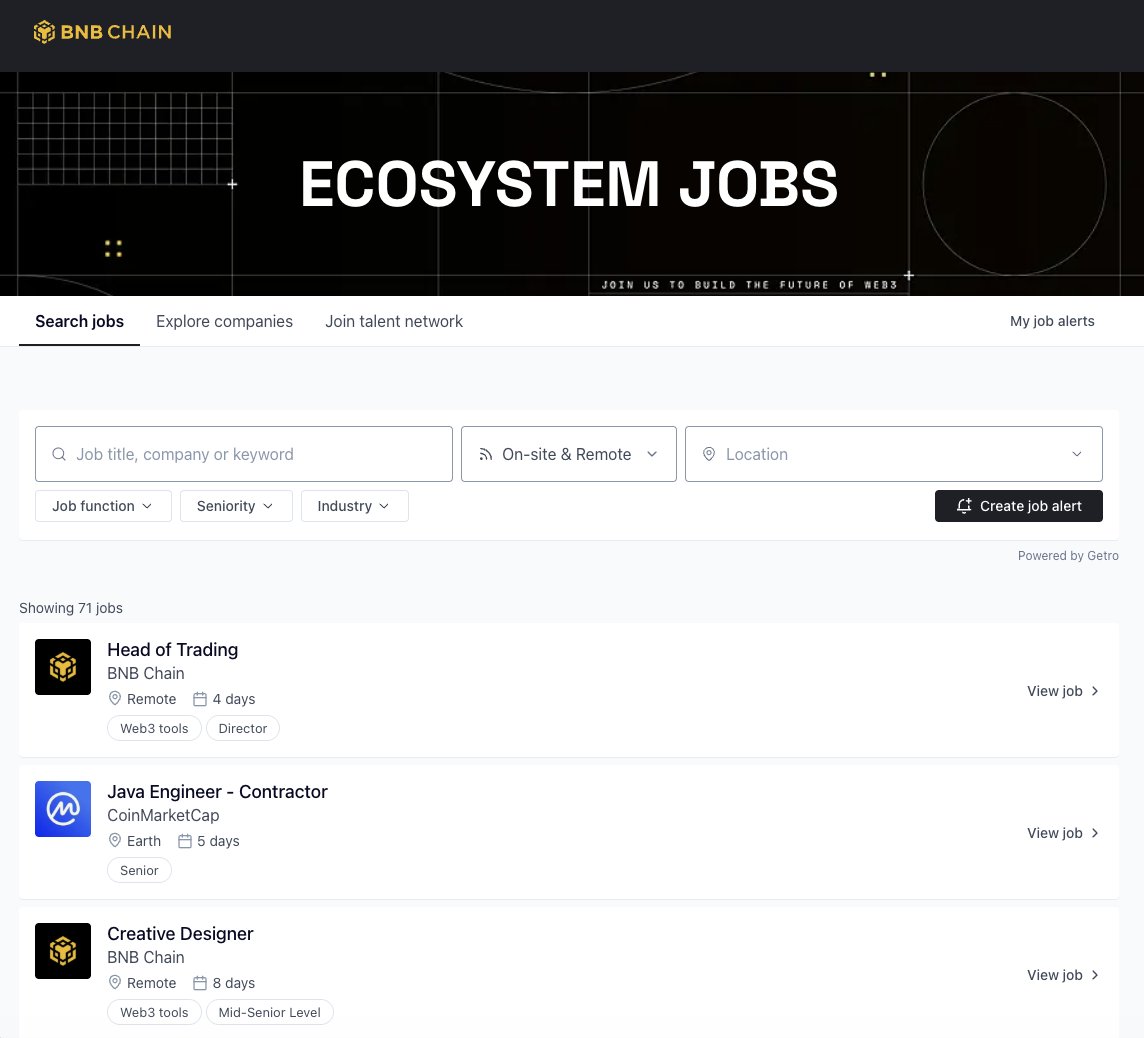View job for Creative Designer
The width and height of the screenshot is (1144, 1038).
tap(1063, 975)
